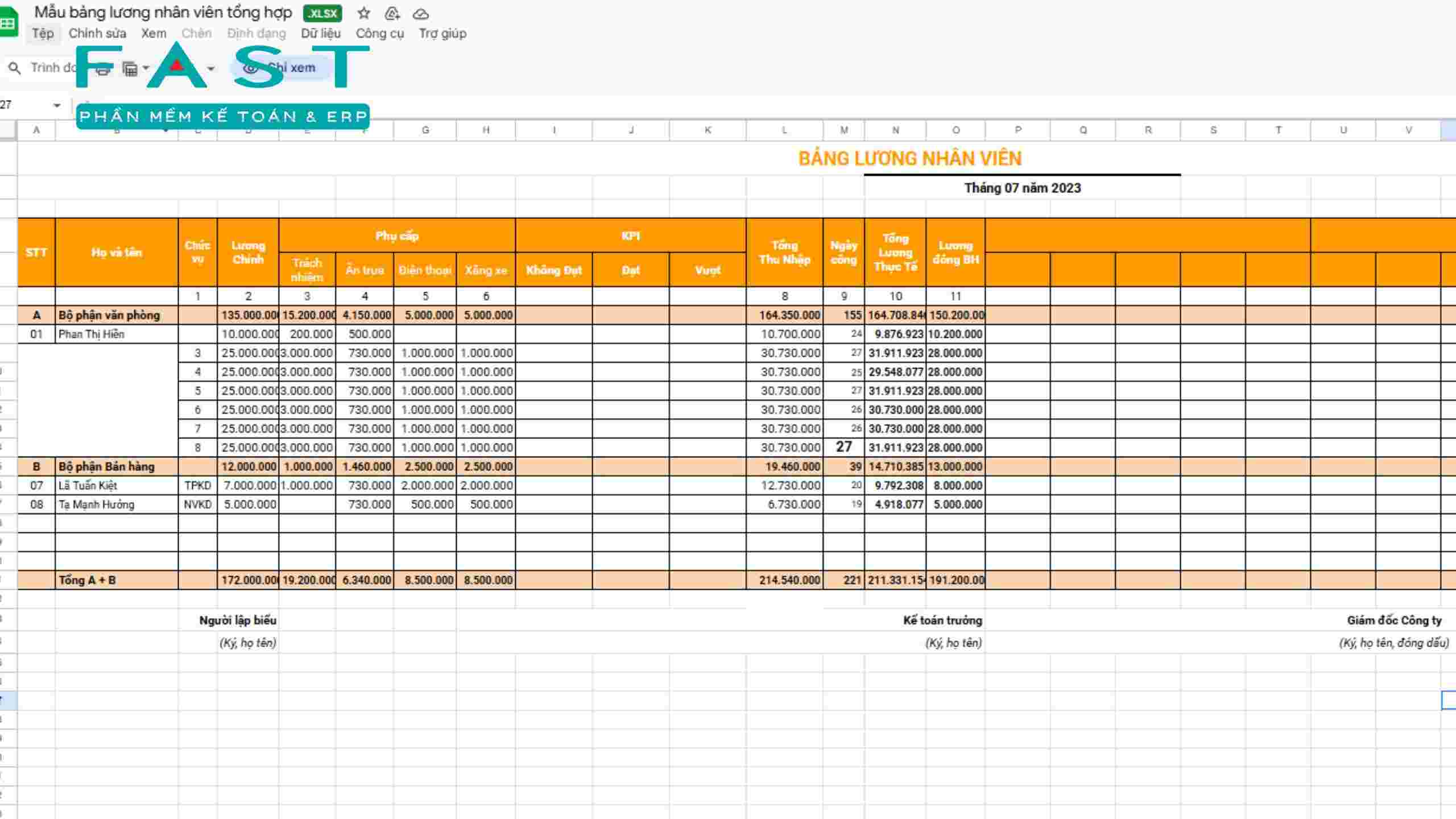Click the print icon in the toolbar

click(103, 69)
